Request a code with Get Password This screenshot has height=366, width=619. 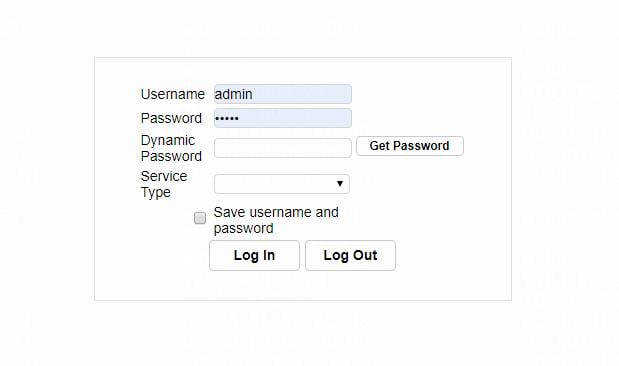(x=410, y=146)
